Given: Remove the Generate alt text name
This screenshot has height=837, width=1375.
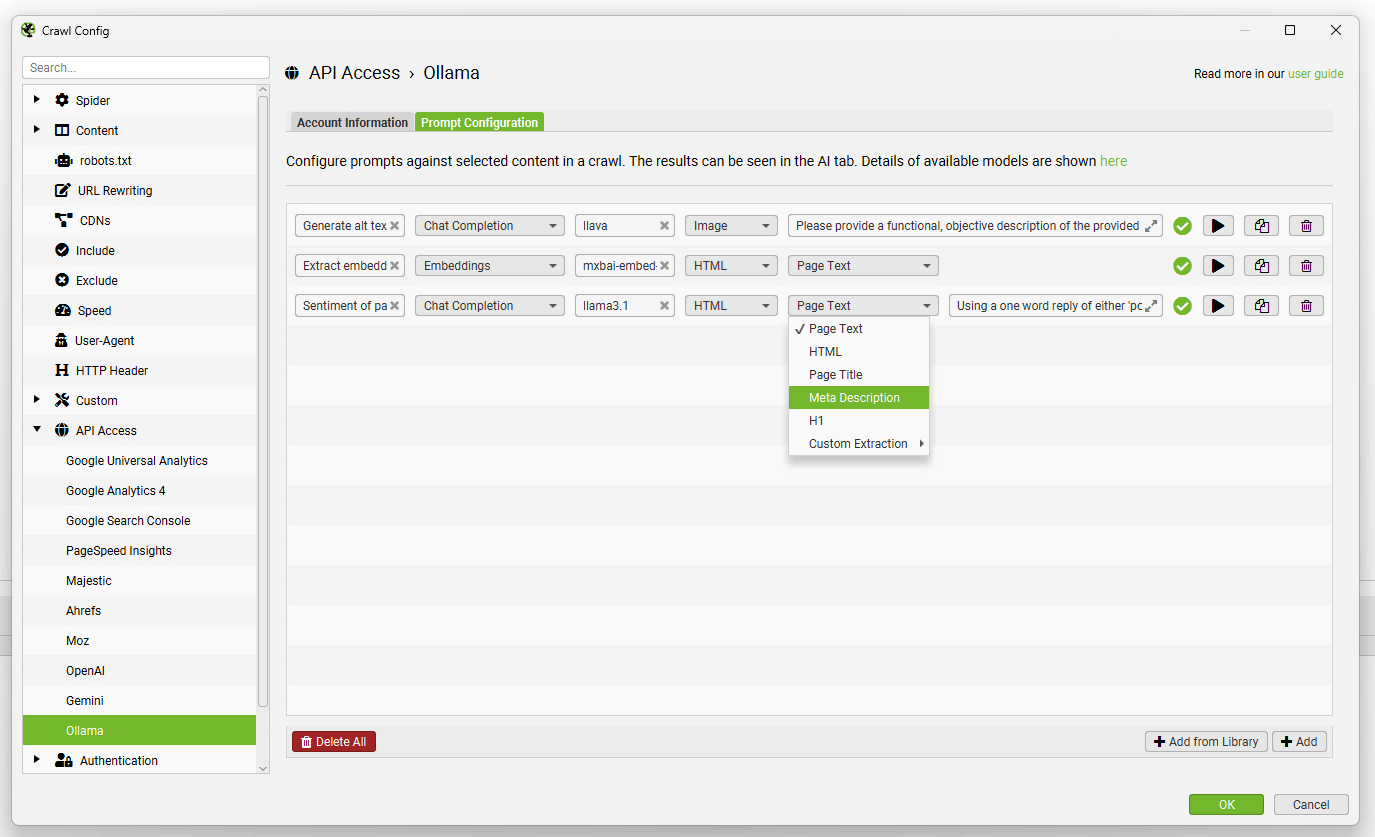Looking at the screenshot, I should pyautogui.click(x=395, y=226).
